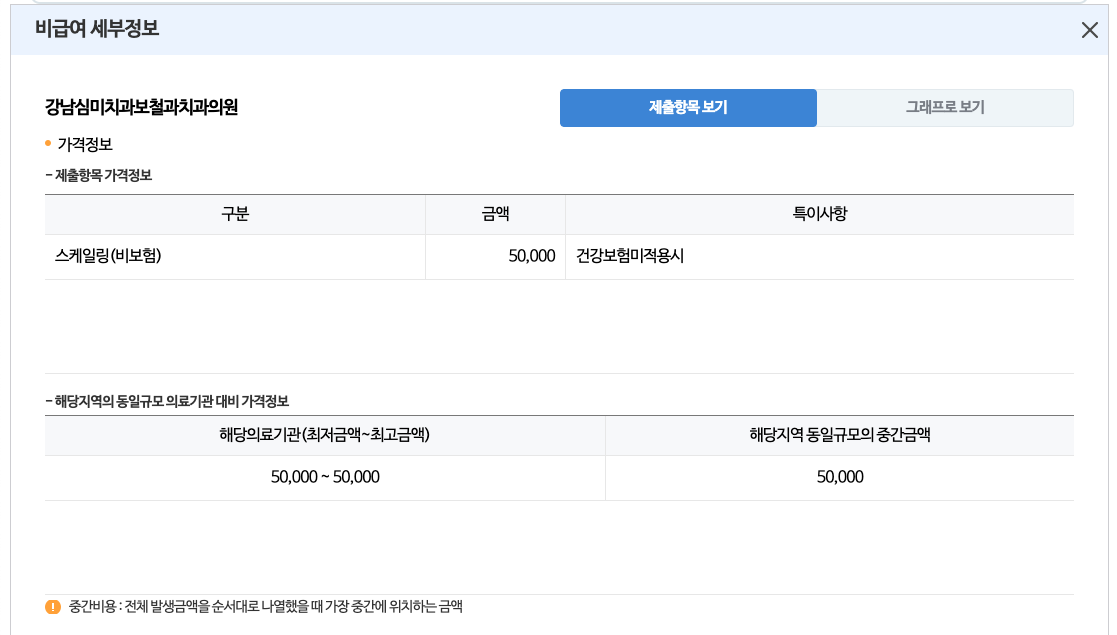This screenshot has height=635, width=1117.
Task: Click the 중간금액 value 50,000
Action: point(840,477)
